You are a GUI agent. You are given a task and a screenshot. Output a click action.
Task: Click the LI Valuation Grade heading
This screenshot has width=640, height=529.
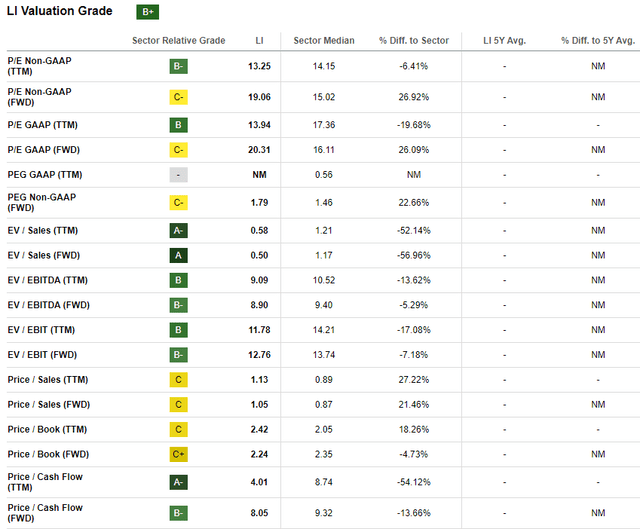(x=60, y=11)
